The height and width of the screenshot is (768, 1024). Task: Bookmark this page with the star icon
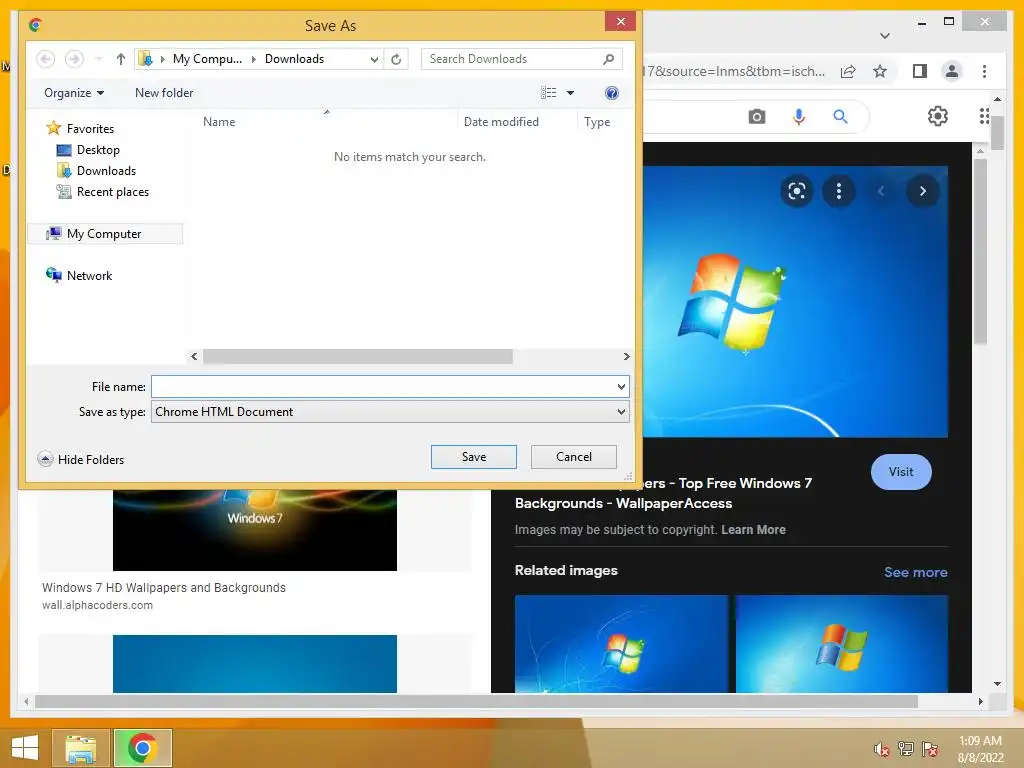click(x=880, y=71)
